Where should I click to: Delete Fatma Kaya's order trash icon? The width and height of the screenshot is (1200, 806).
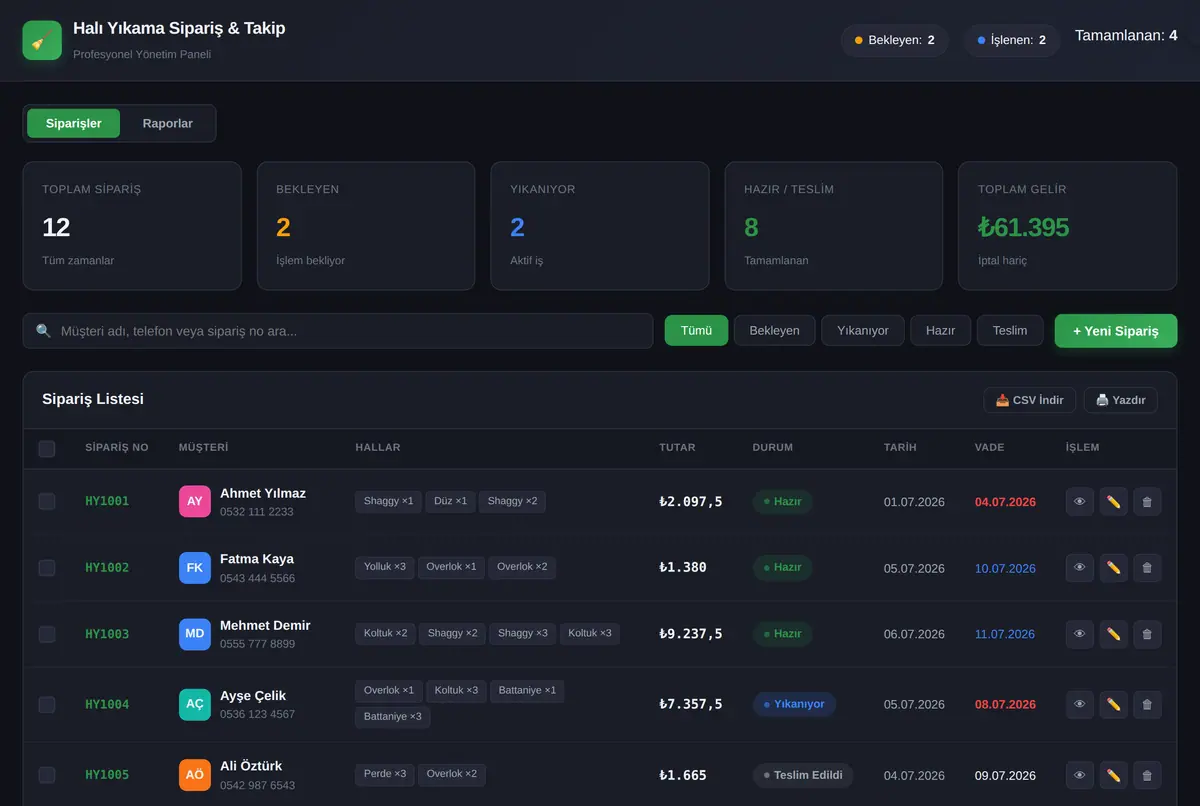point(1147,568)
